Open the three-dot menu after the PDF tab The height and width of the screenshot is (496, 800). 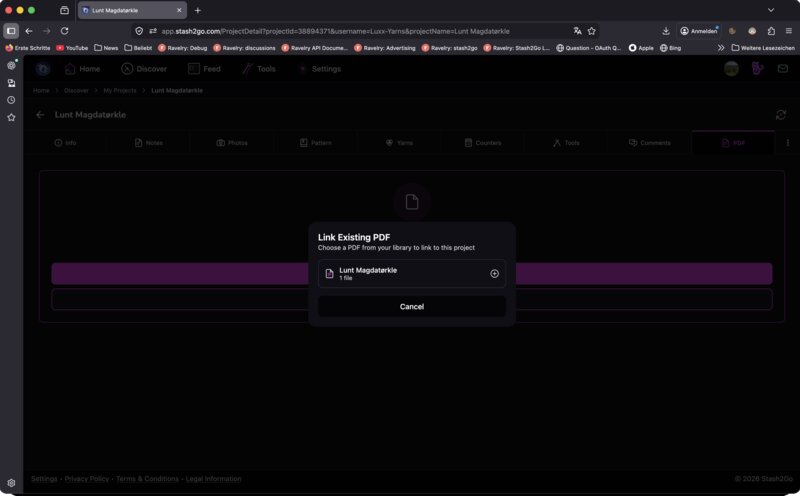coord(788,143)
